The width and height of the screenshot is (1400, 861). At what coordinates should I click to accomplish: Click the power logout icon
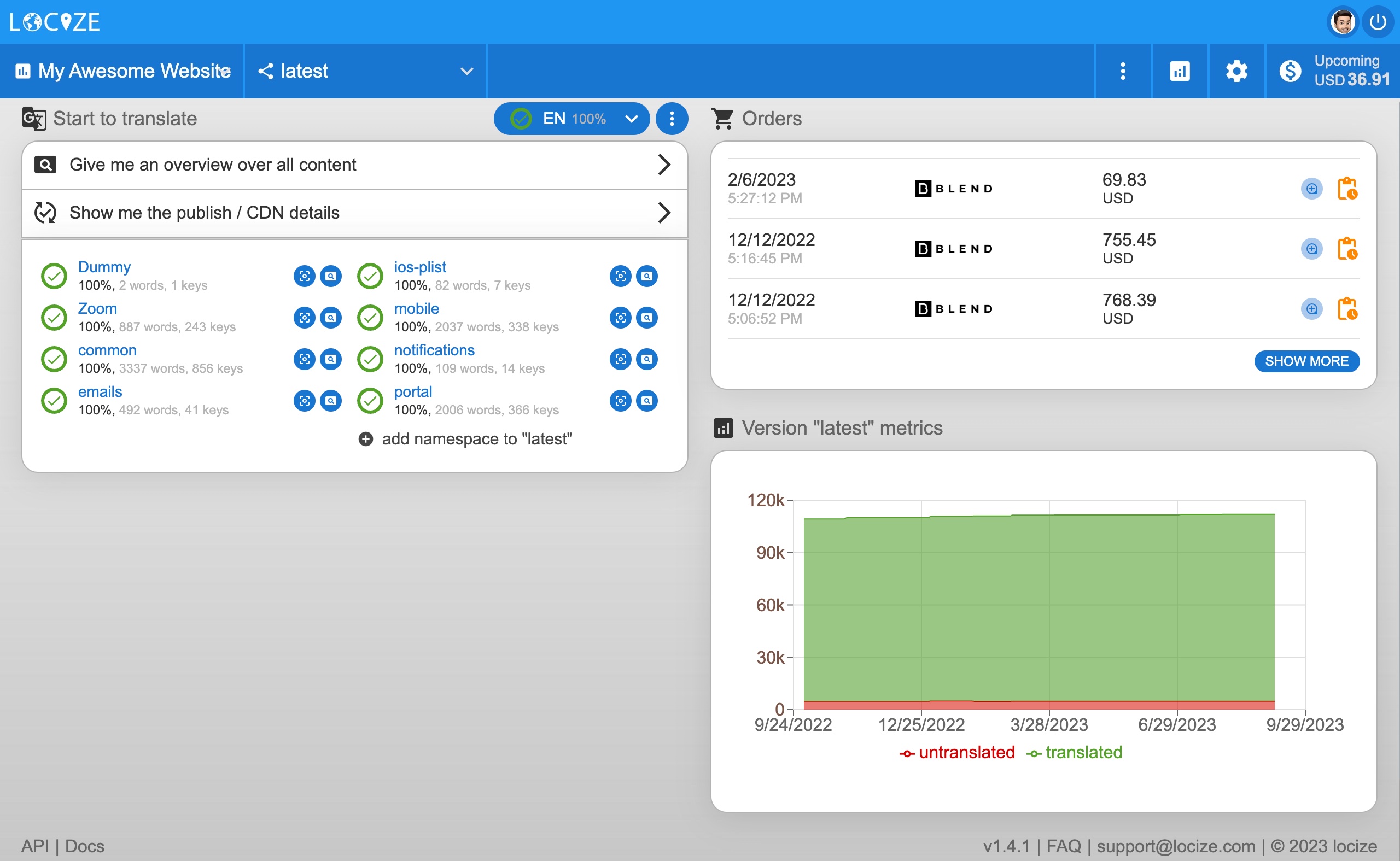[x=1377, y=22]
